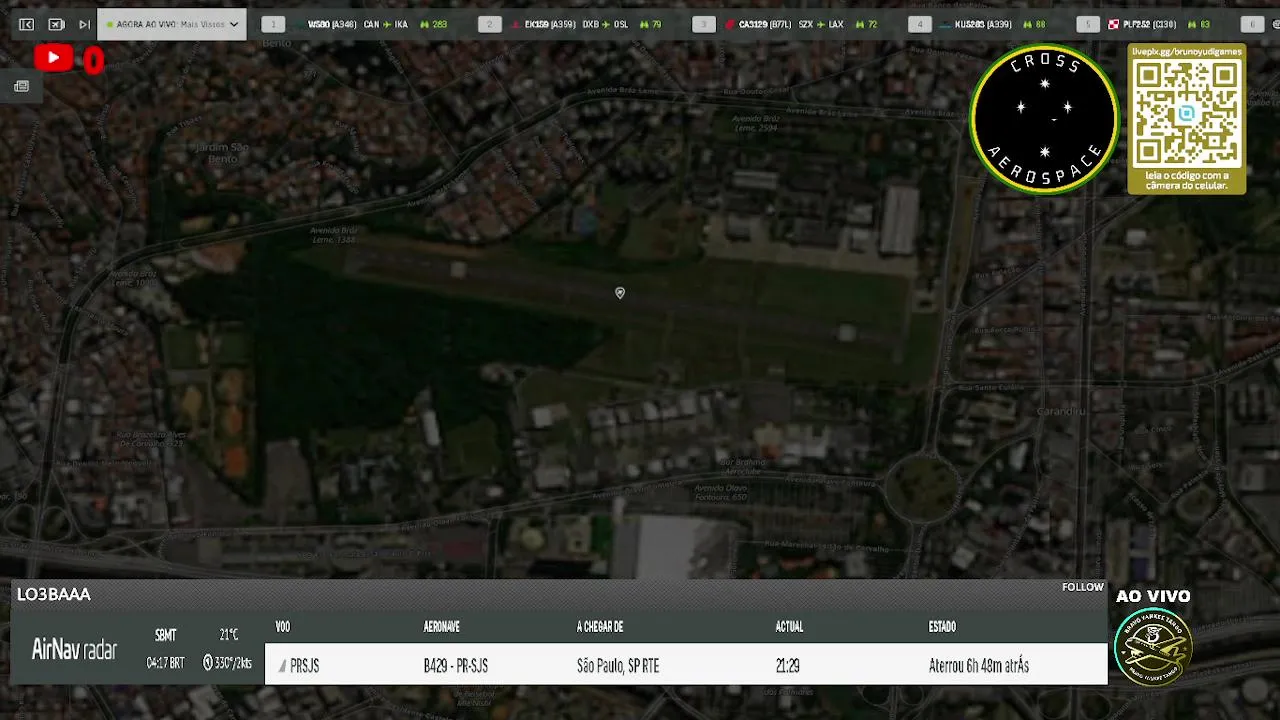The width and height of the screenshot is (1280, 720).
Task: Click rank number 5 badge
Action: tap(1088, 24)
